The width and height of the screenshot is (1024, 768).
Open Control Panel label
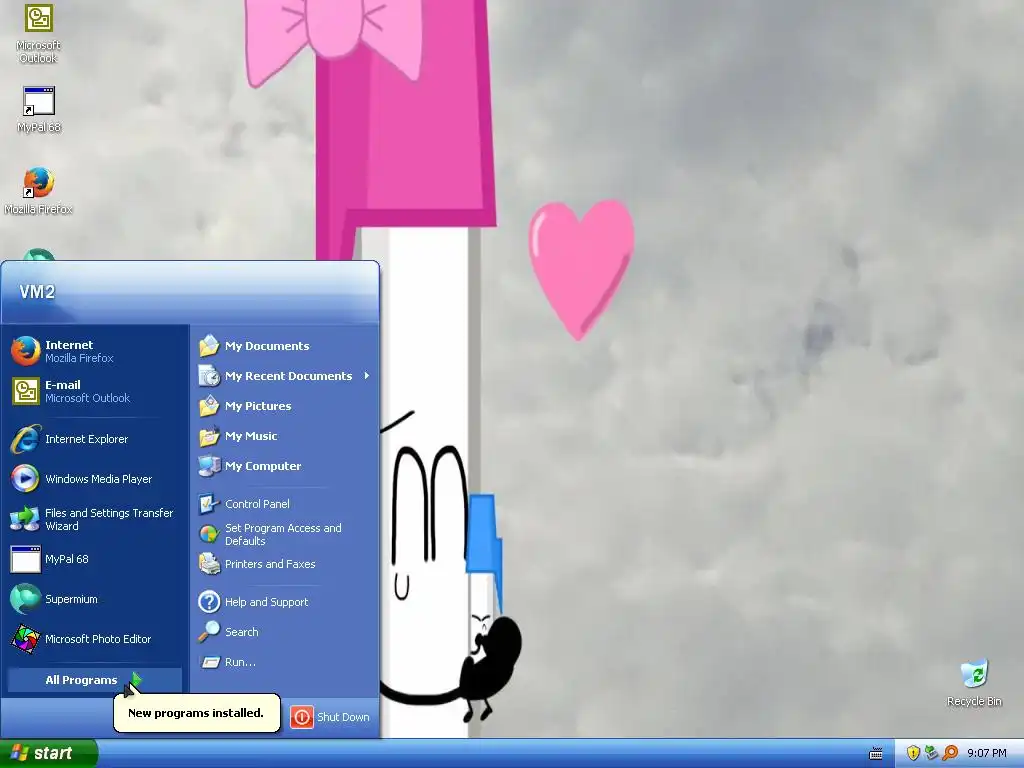[257, 504]
